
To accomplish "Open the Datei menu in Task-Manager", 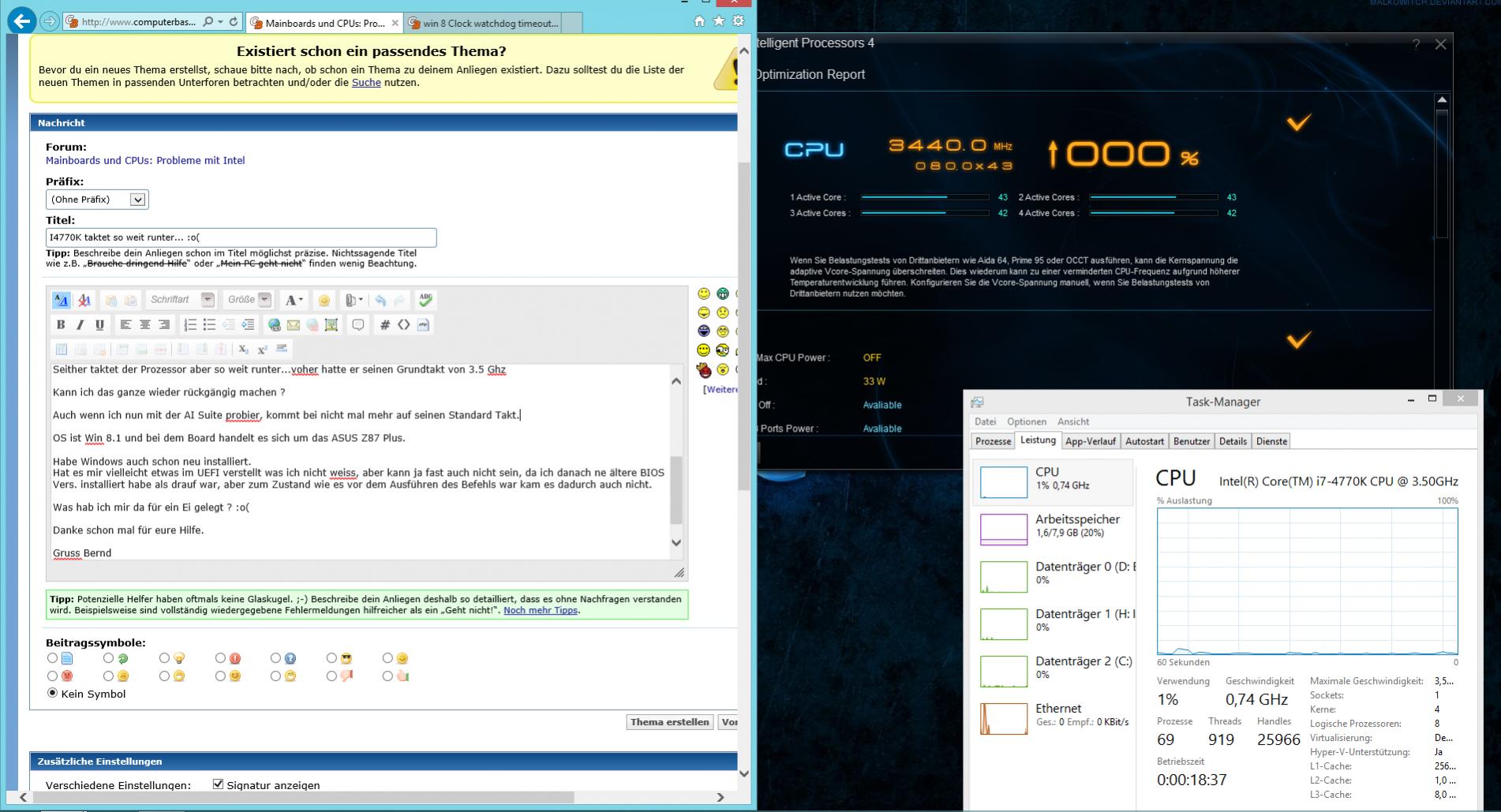I will coord(985,421).
